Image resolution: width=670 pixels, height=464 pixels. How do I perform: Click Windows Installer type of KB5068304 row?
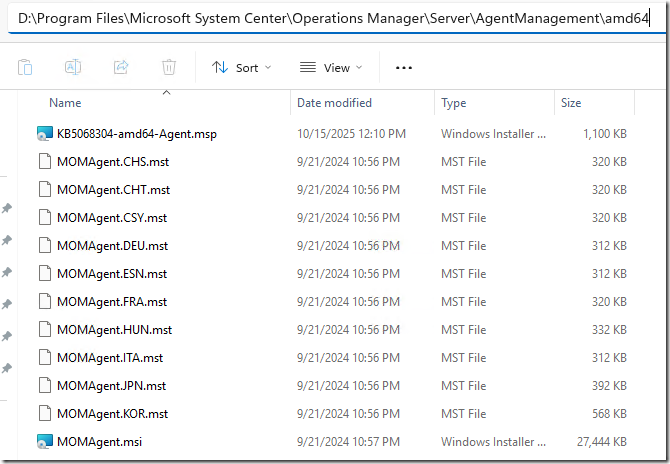494,134
